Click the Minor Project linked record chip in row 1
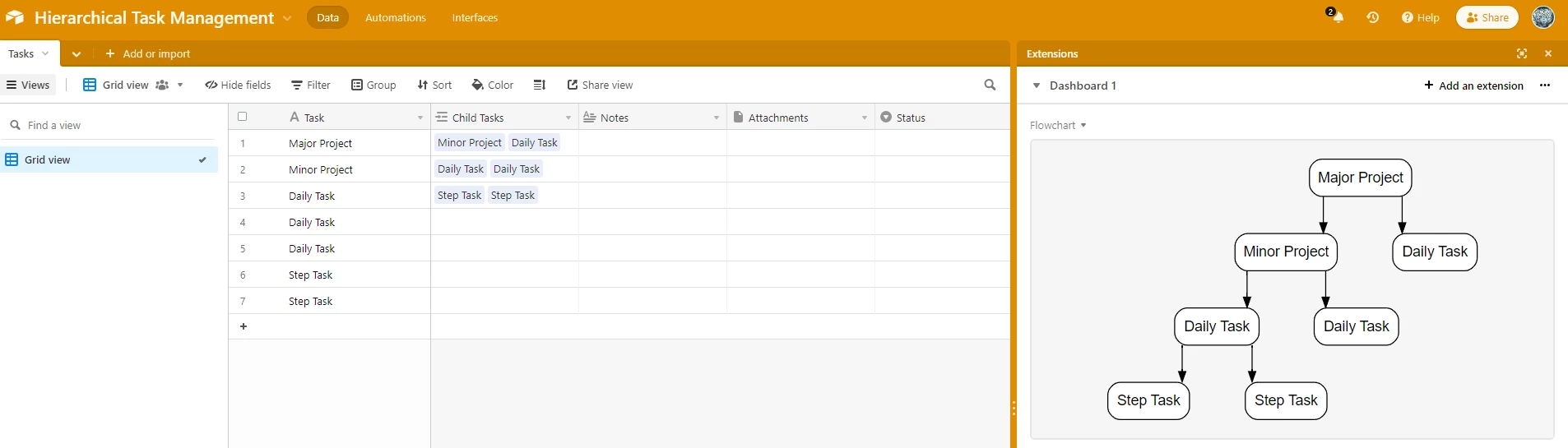 (x=469, y=142)
